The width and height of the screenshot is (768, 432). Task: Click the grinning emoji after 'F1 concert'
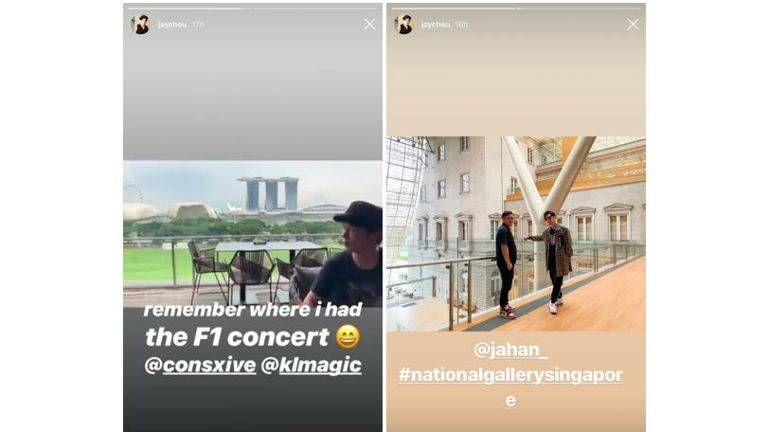click(x=348, y=337)
